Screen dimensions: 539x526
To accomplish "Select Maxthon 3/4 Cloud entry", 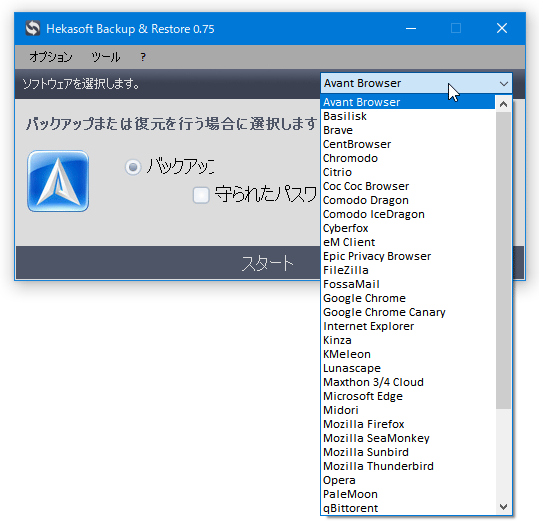I will [x=408, y=382].
